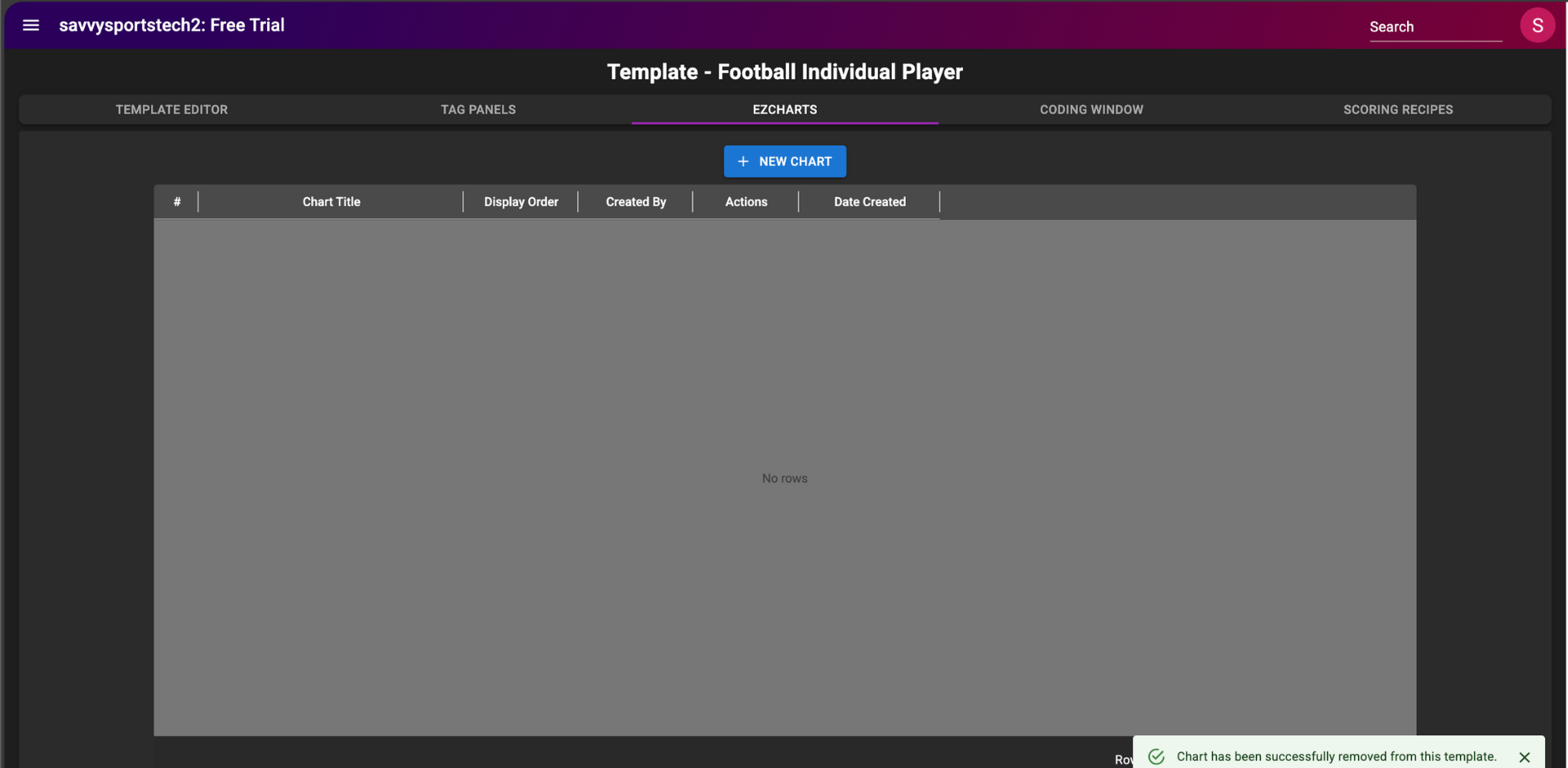Sort by Created By column

pos(635,202)
